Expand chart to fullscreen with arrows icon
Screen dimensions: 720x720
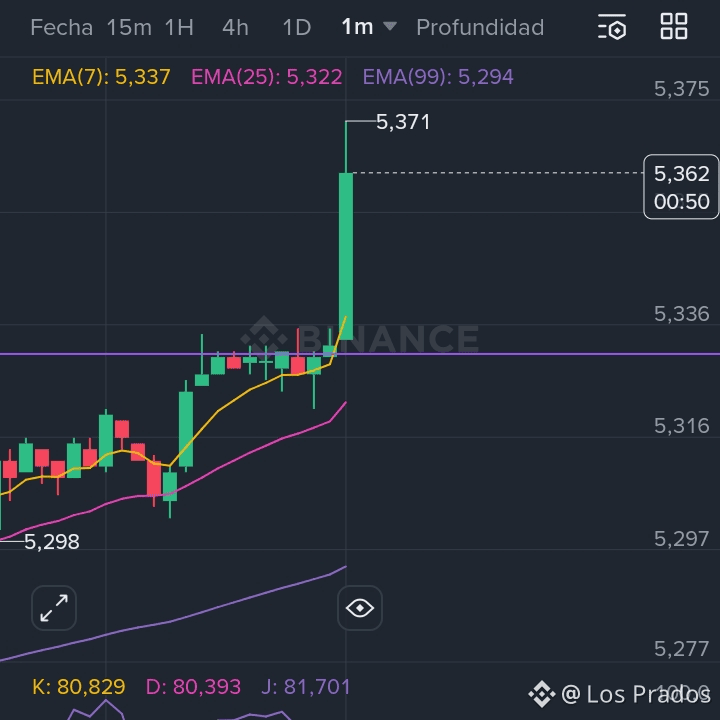tap(54, 608)
